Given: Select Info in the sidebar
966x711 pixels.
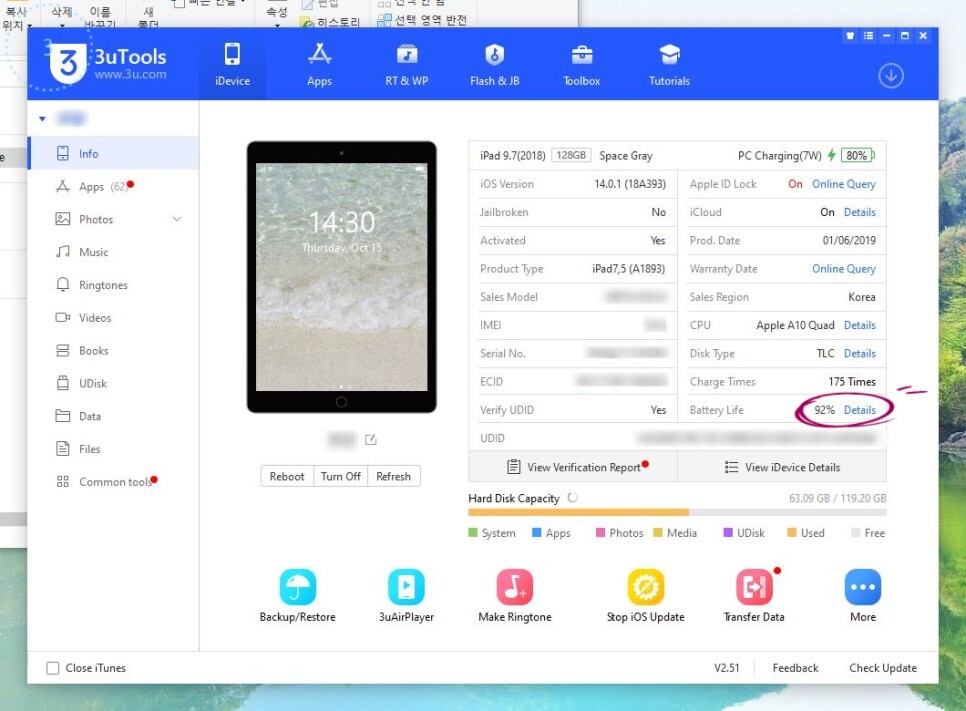Looking at the screenshot, I should pos(114,153).
